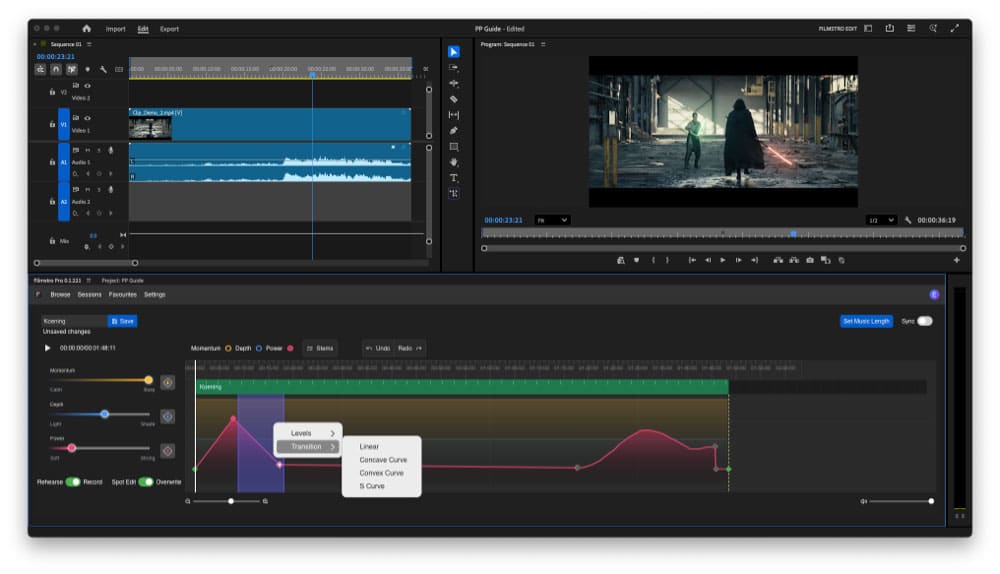Open the Sessions tab in Filmstro
Screen dimensions: 1000x574
[89, 295]
